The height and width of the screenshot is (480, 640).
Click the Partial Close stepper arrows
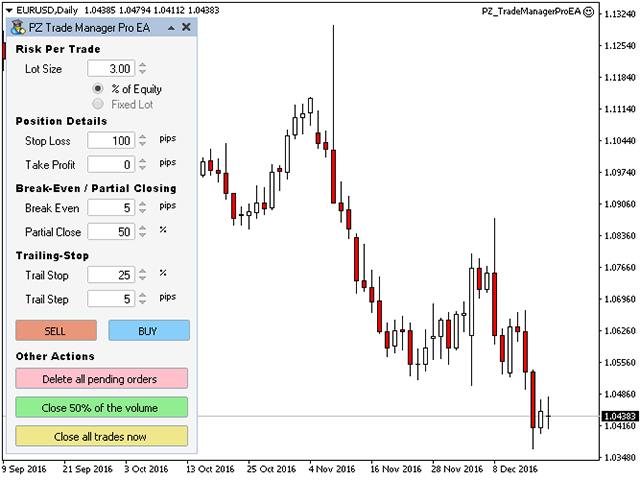[142, 231]
